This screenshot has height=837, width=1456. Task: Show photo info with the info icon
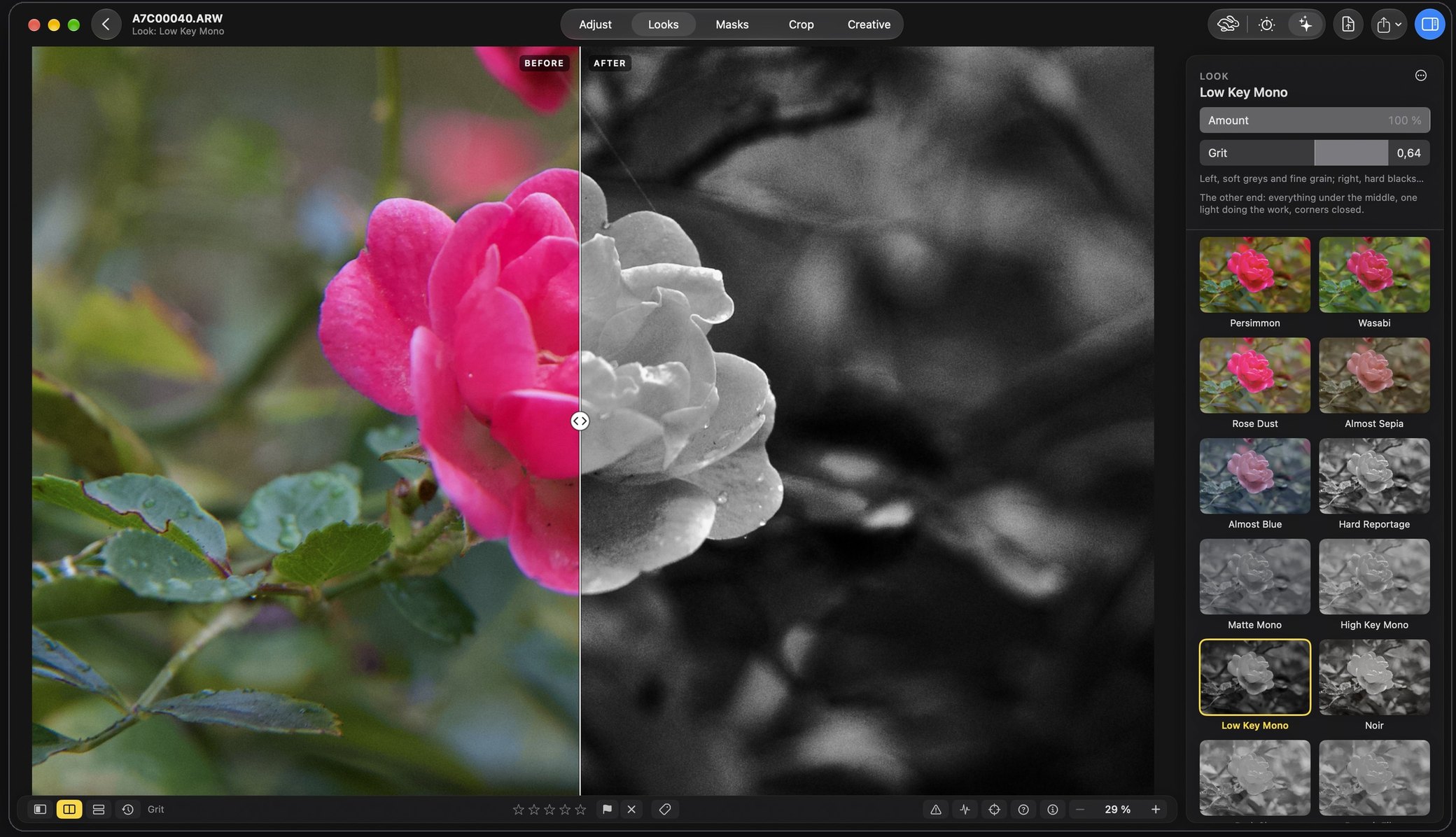point(1053,809)
